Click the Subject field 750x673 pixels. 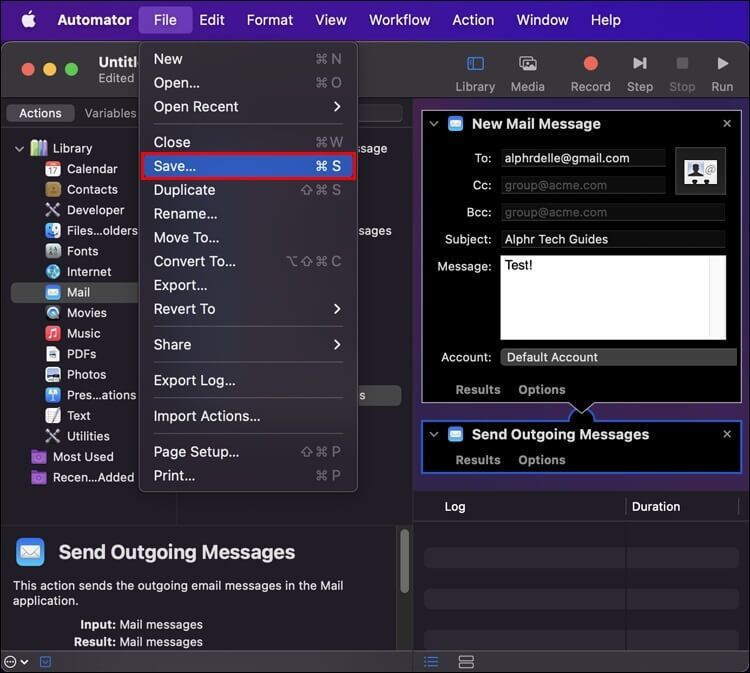tap(613, 239)
